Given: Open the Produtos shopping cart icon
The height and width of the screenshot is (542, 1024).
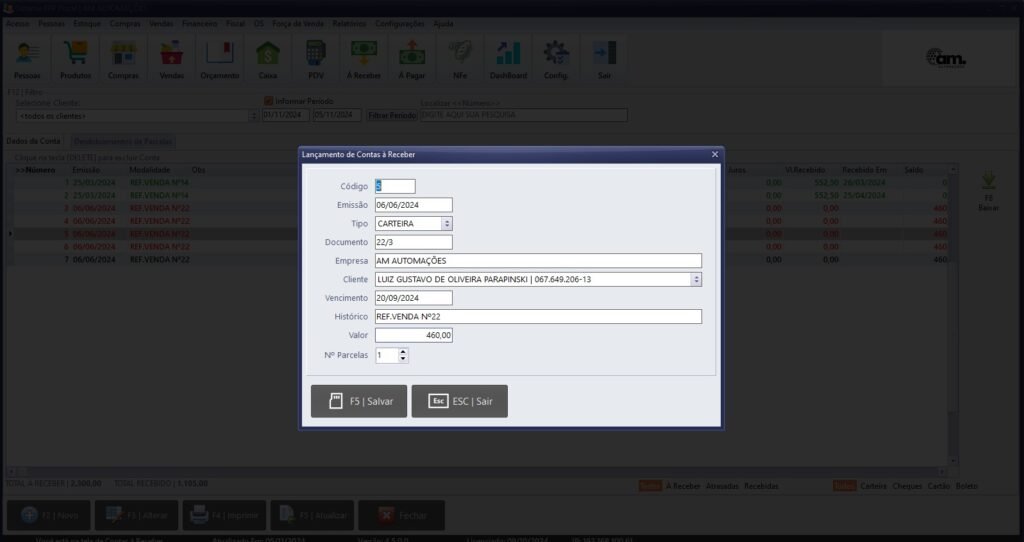Looking at the screenshot, I should (76, 59).
